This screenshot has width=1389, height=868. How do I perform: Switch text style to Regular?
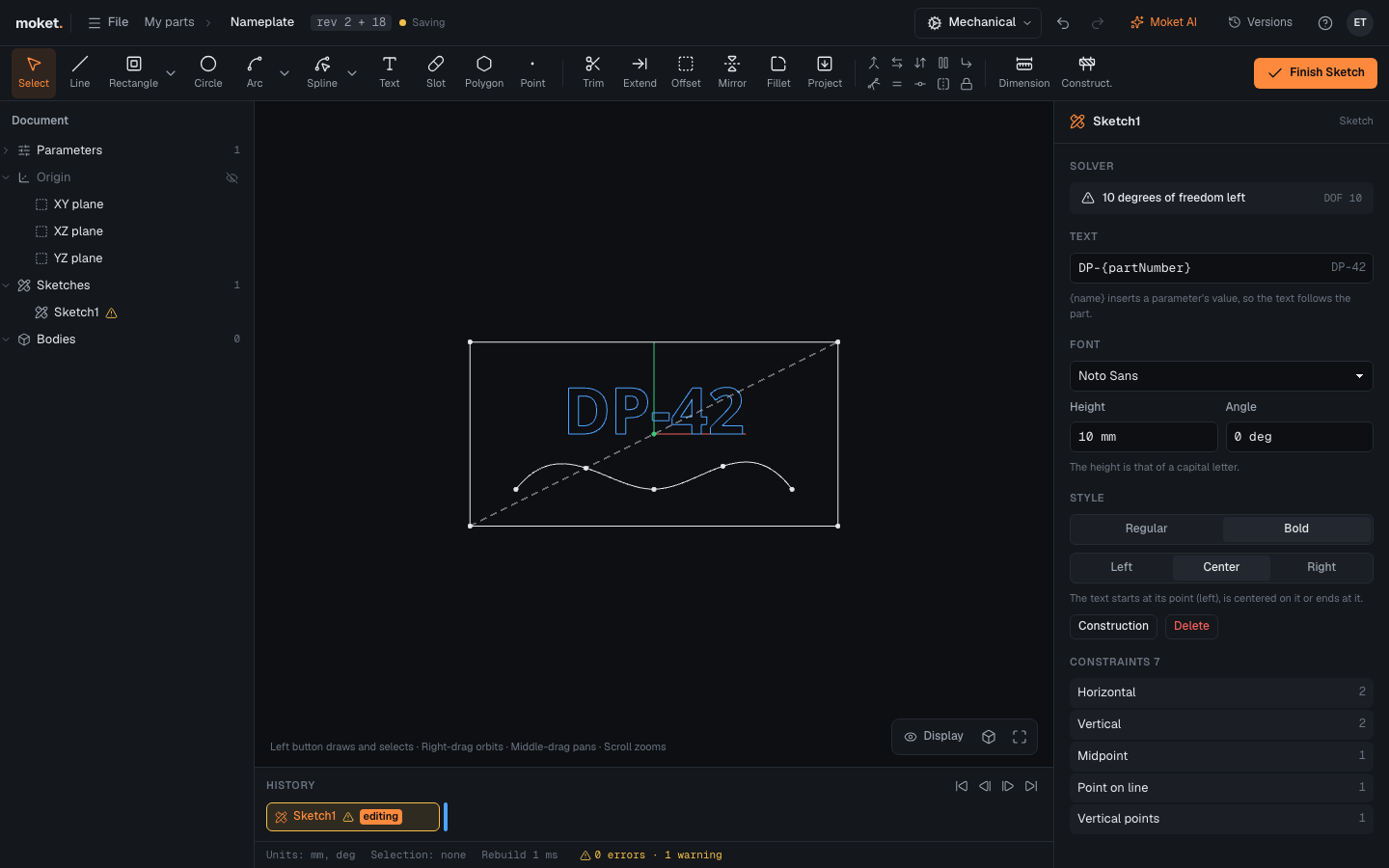[x=1146, y=529]
